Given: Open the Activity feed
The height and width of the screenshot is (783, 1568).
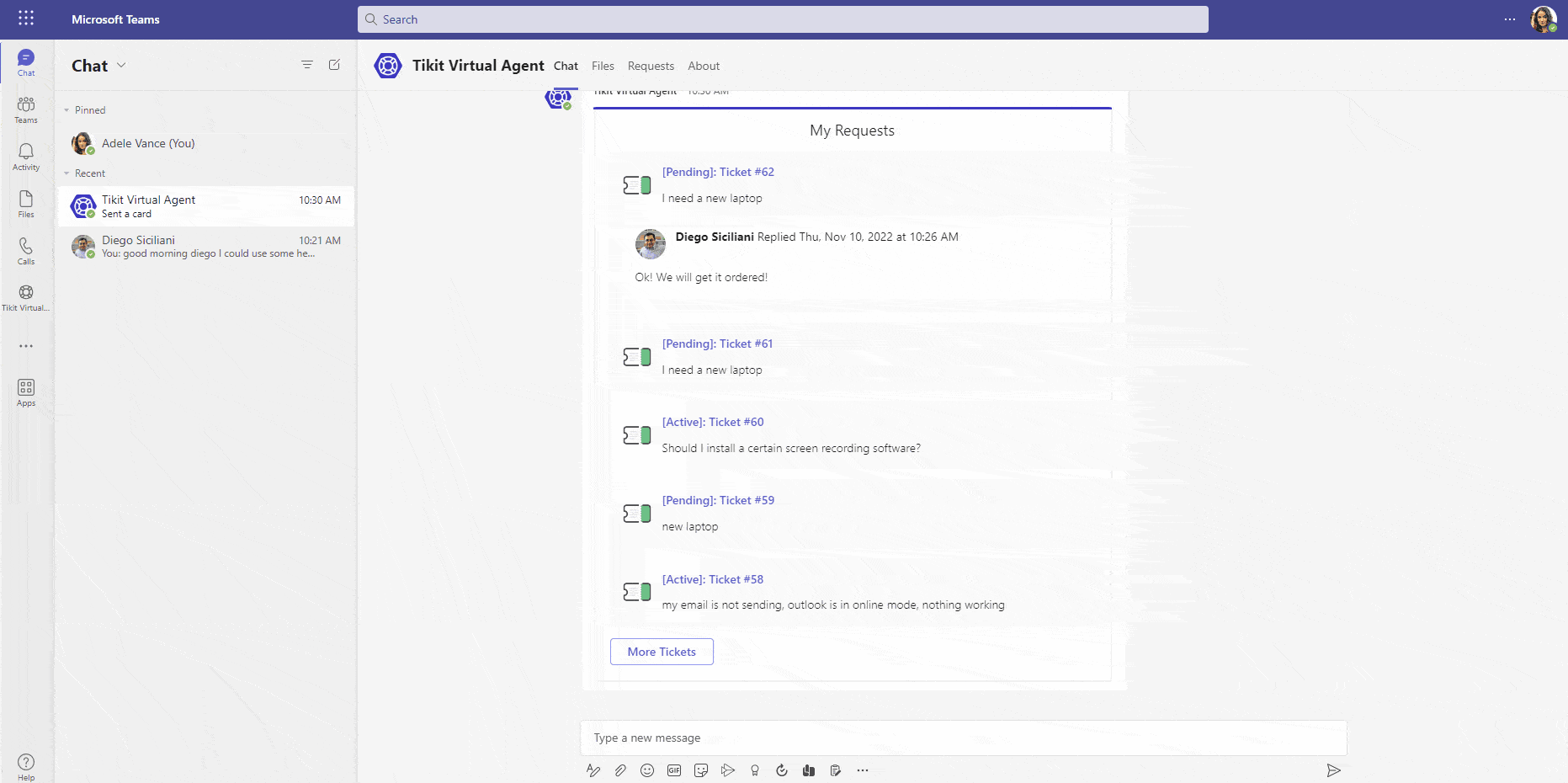Looking at the screenshot, I should pyautogui.click(x=26, y=157).
